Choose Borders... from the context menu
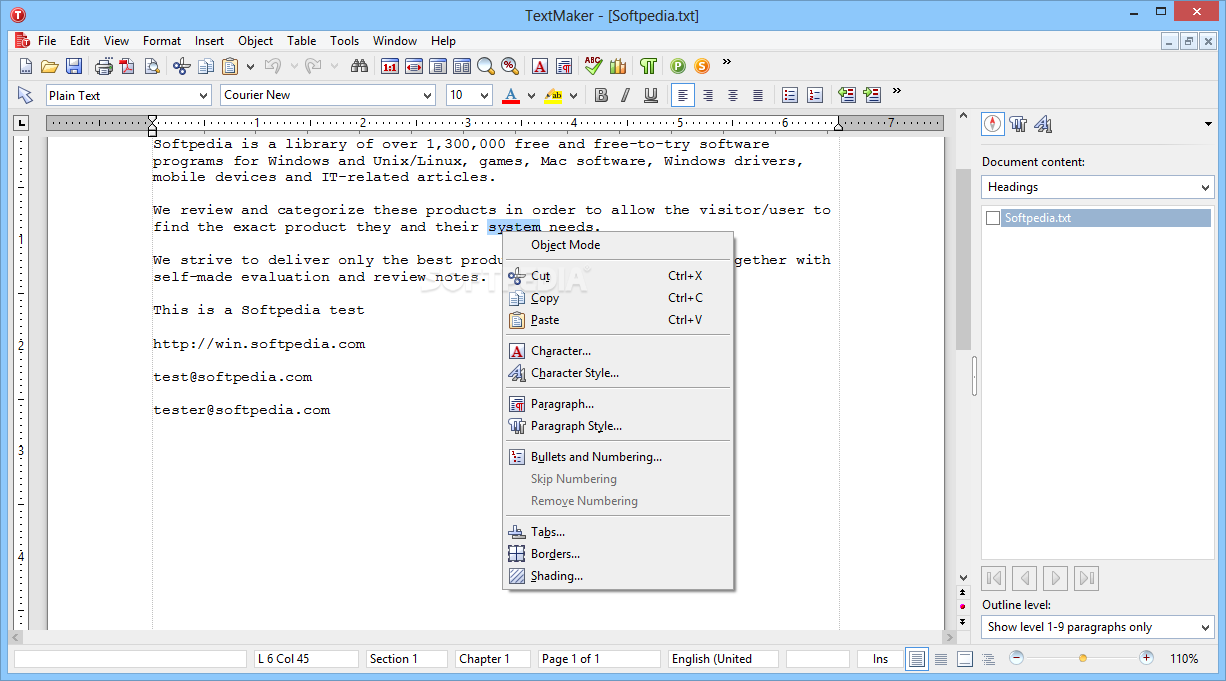 [x=617, y=554]
